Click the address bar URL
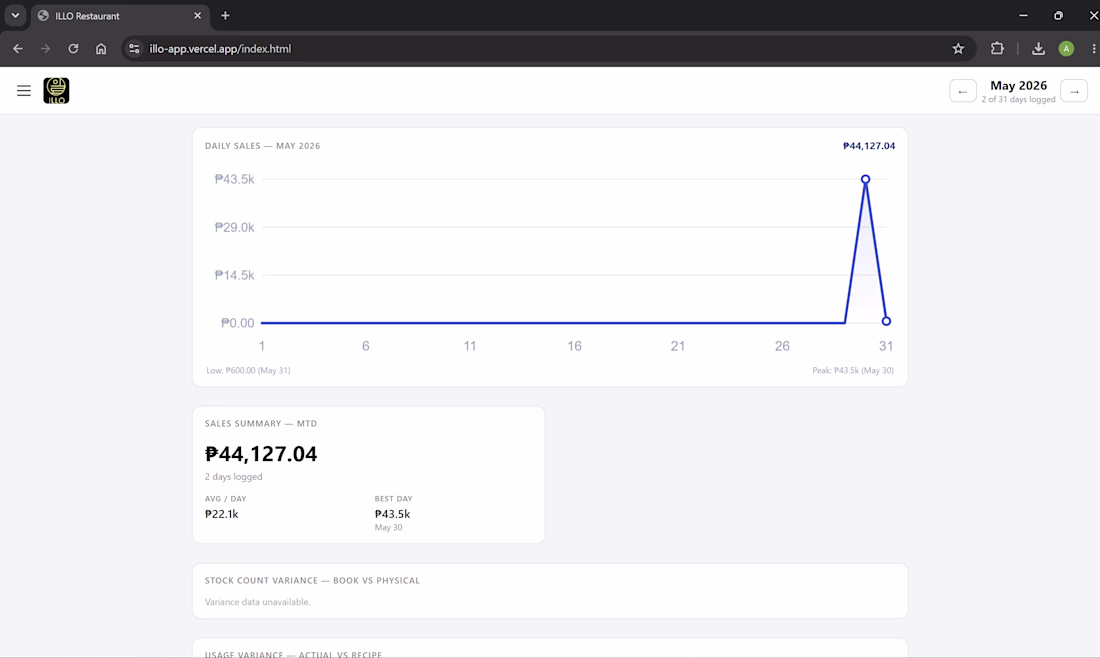Screen dimensions: 1100x658 click(220, 48)
